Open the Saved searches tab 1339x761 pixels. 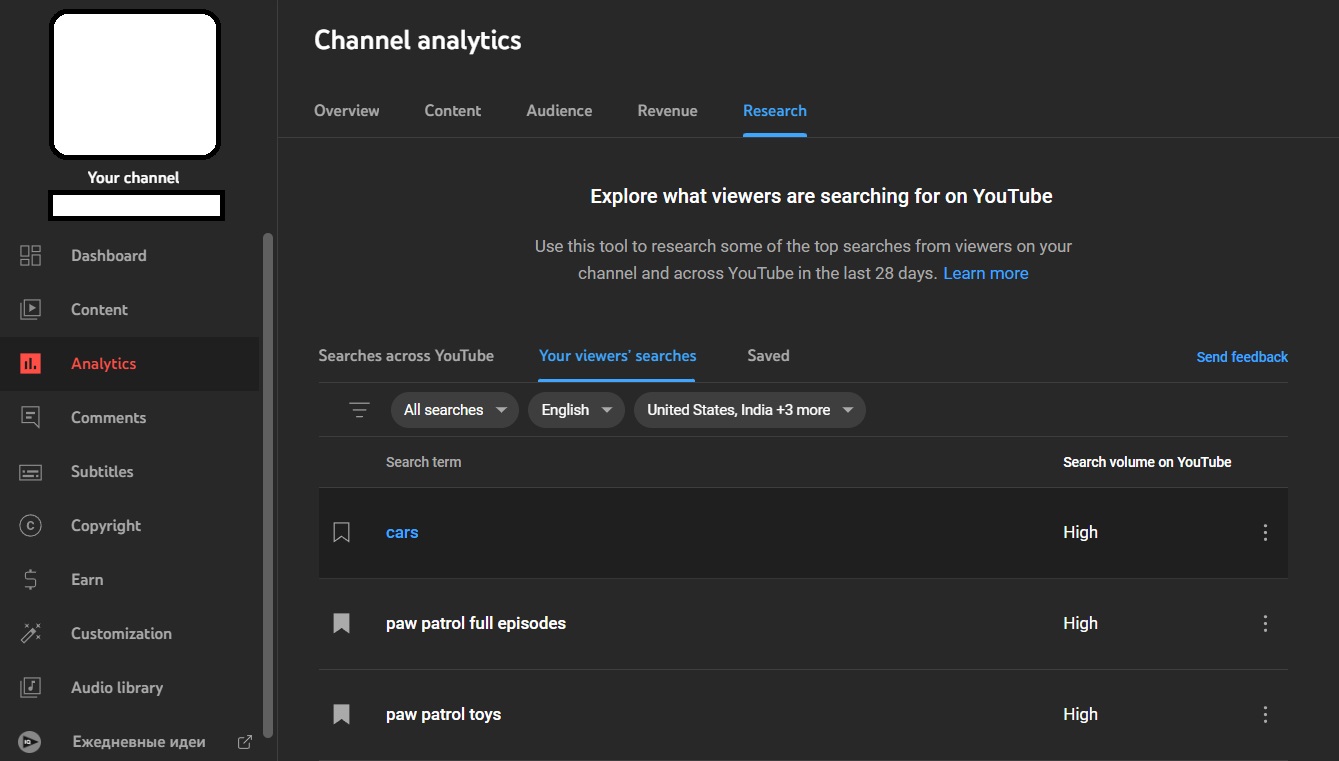coord(768,356)
